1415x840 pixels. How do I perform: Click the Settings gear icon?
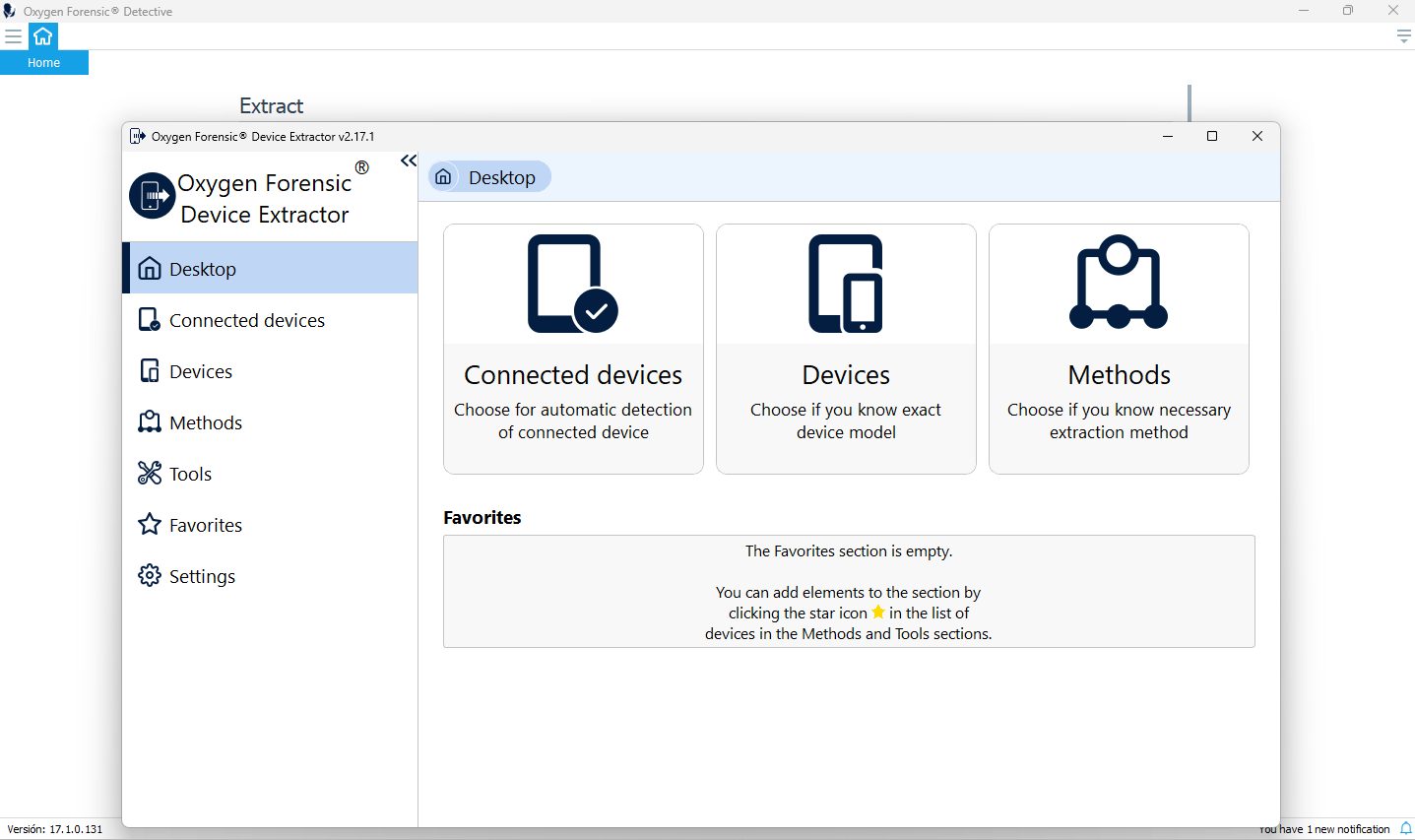click(150, 575)
